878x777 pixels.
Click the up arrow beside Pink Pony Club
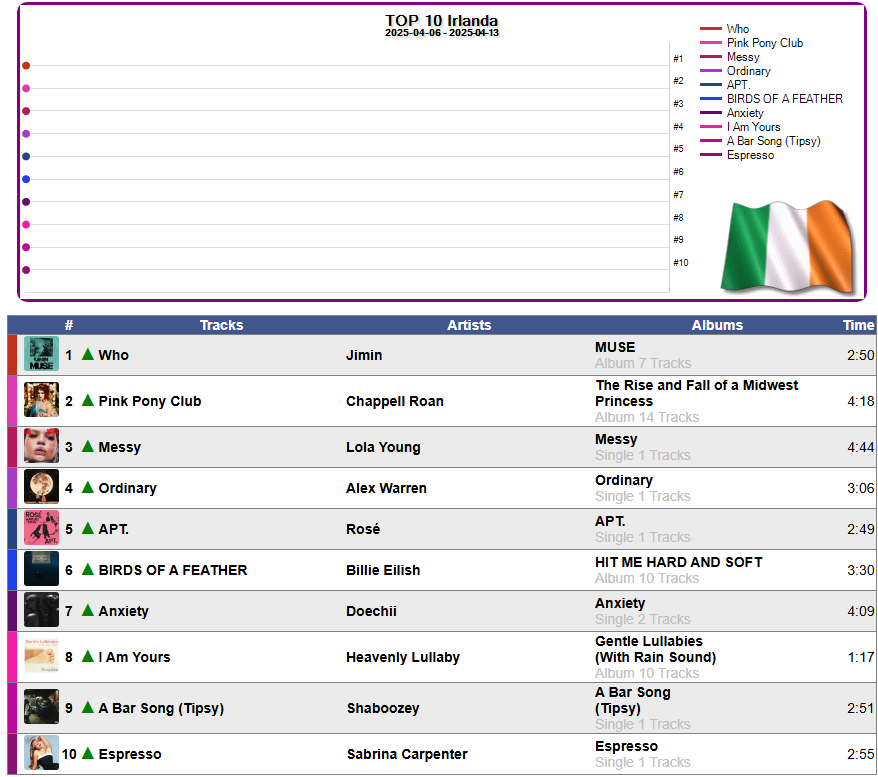[87, 400]
